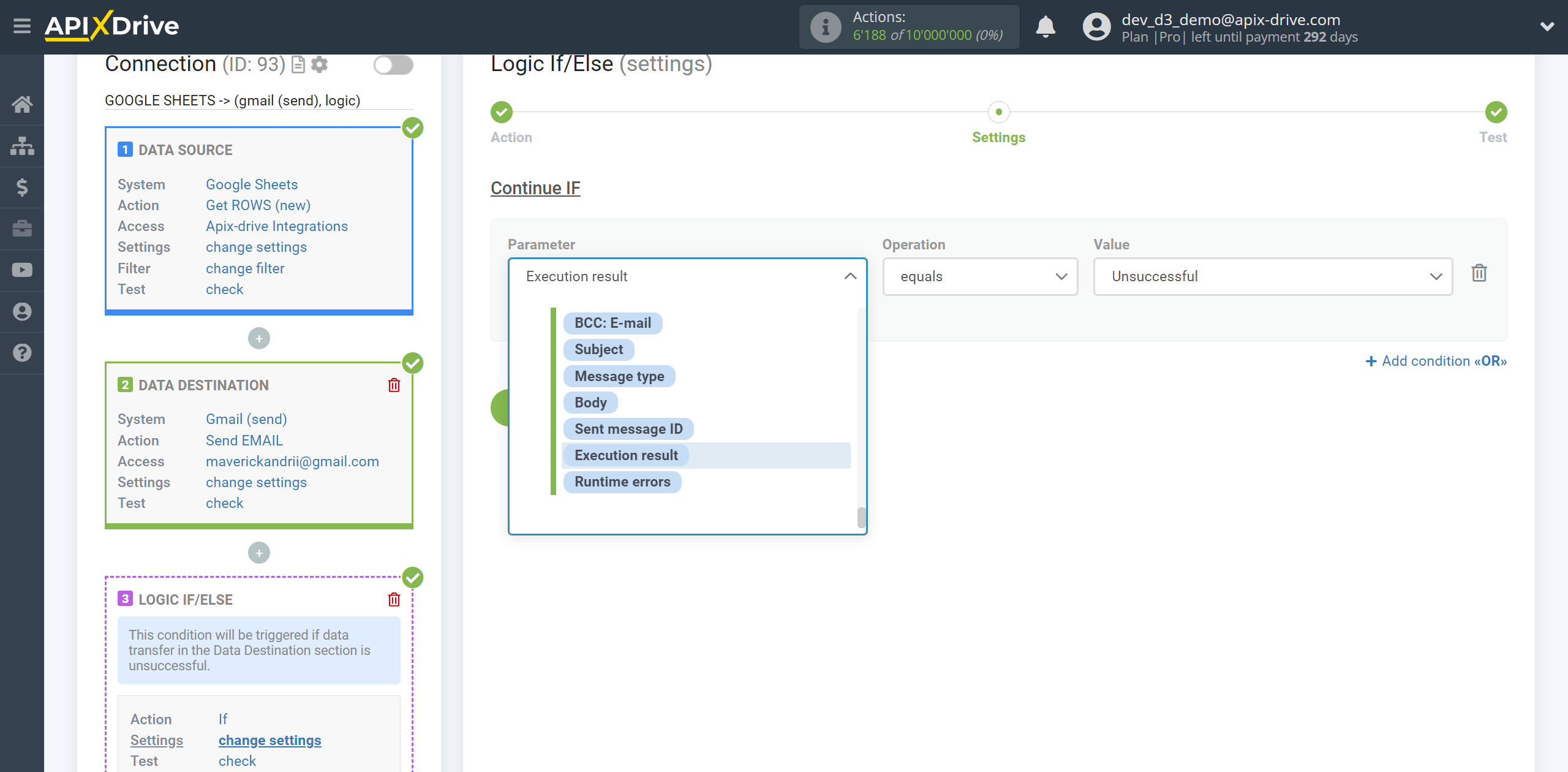Click the DATA SOURCE block header

coord(185,150)
